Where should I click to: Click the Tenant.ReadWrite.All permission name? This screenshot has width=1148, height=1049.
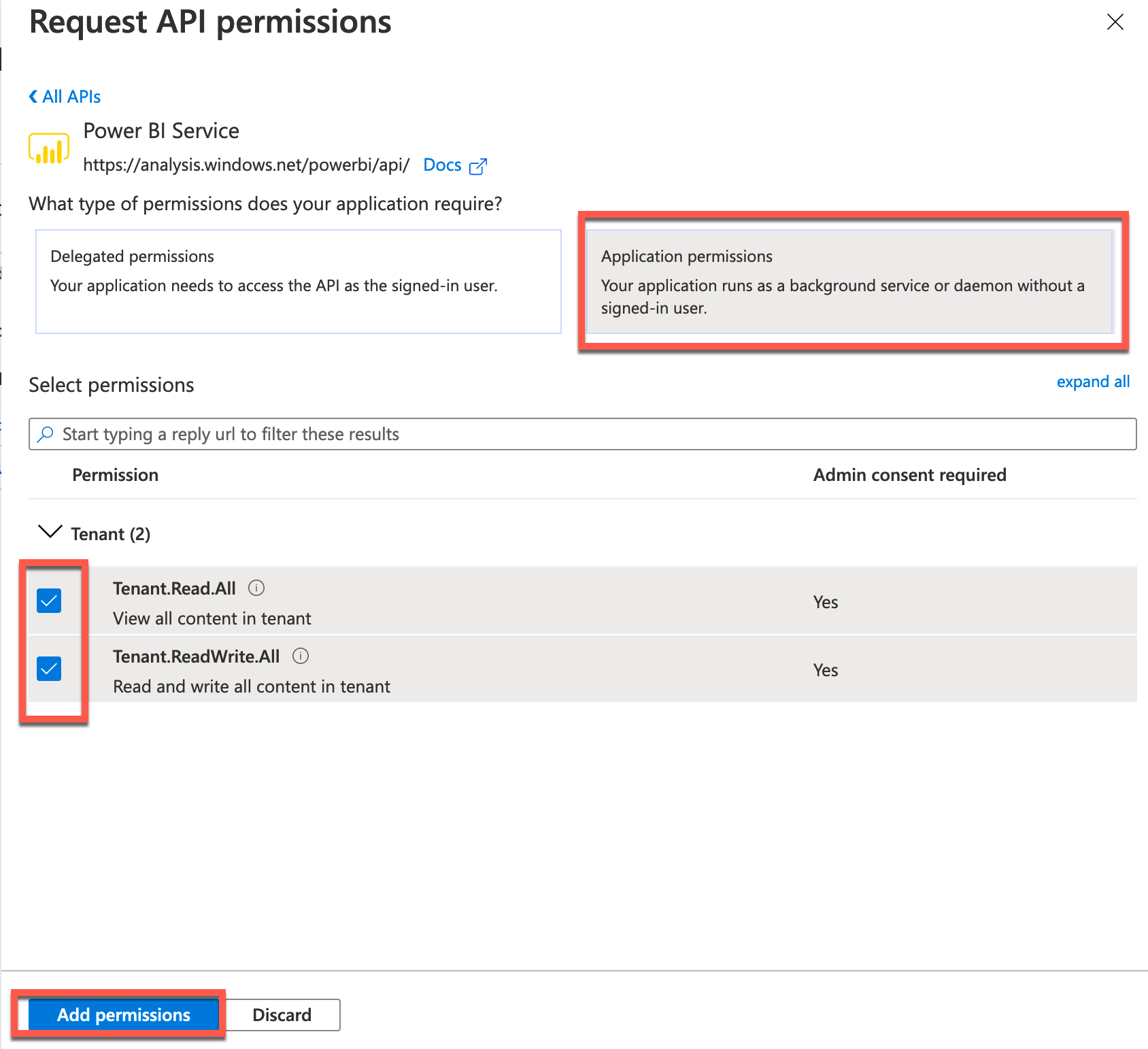[197, 656]
